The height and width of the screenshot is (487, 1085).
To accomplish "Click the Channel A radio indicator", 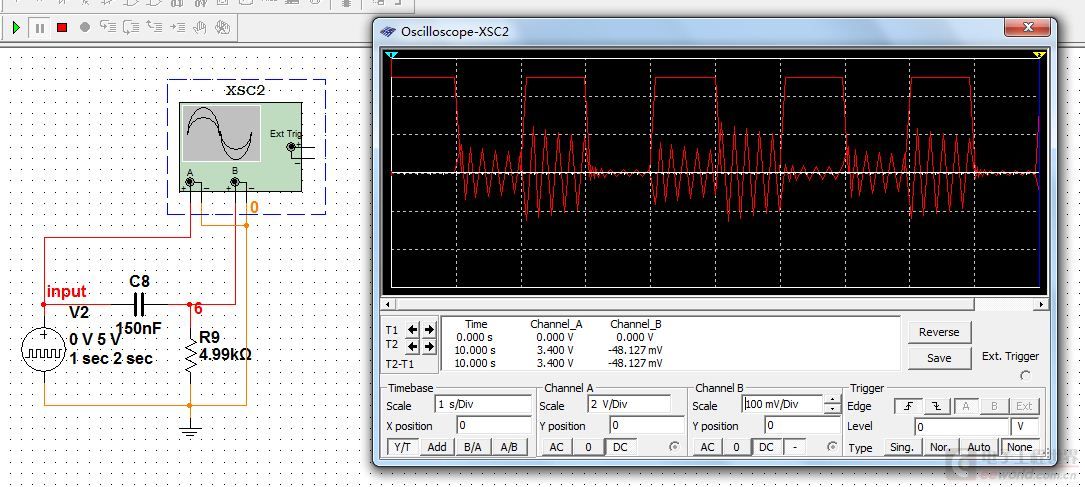I will [674, 447].
